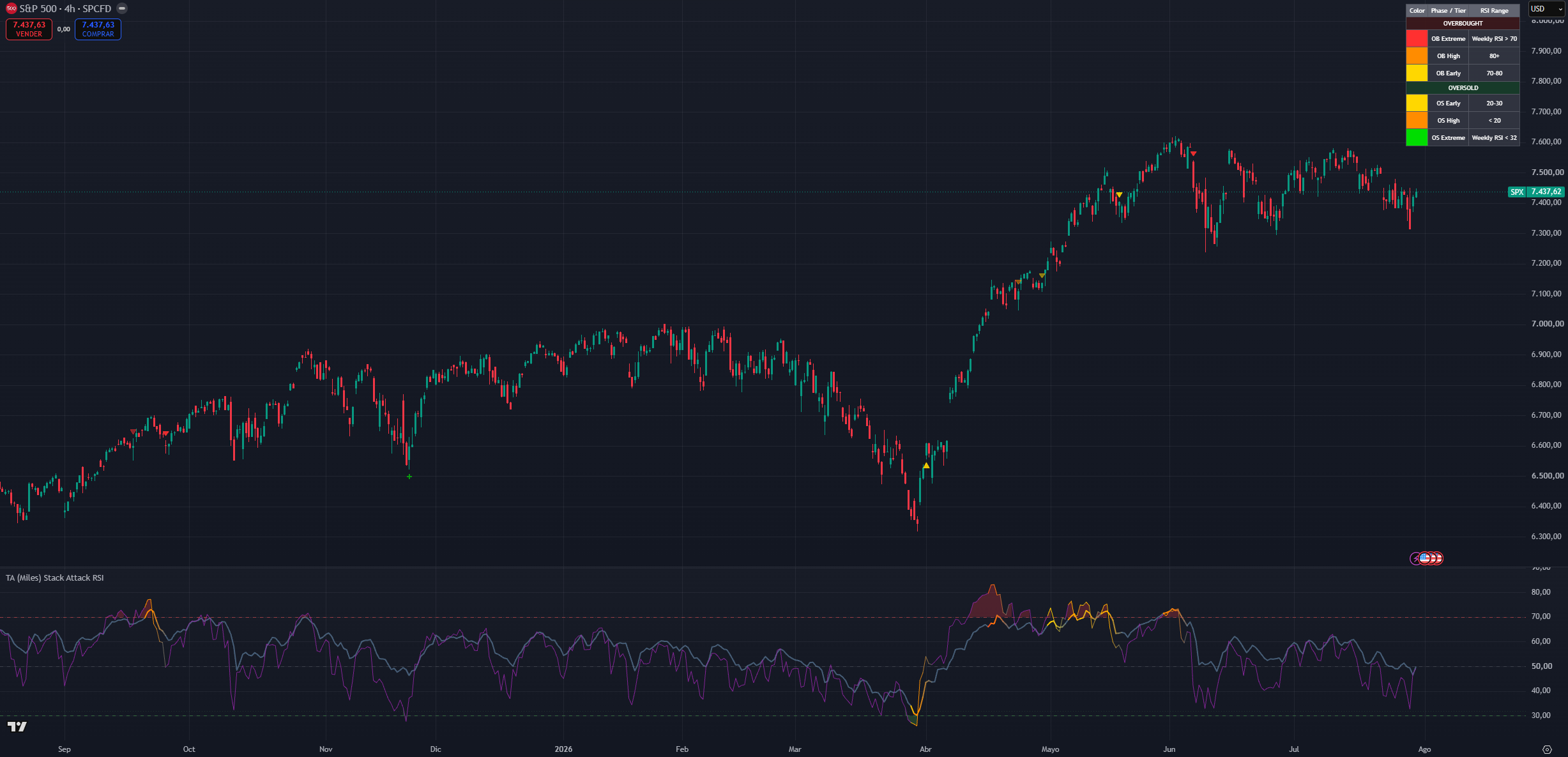The height and width of the screenshot is (757, 1568).
Task: Click the red VENDER sell button
Action: pyautogui.click(x=29, y=29)
